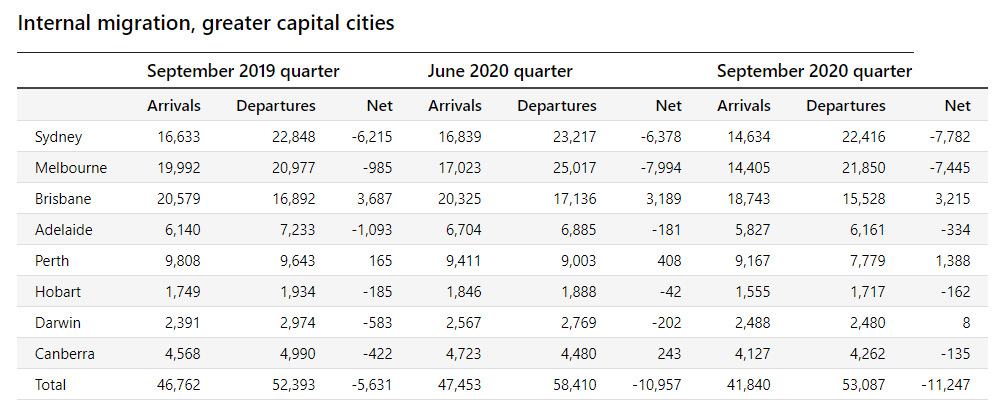Click the Melbourne row label
The height and width of the screenshot is (420, 1004).
70,168
